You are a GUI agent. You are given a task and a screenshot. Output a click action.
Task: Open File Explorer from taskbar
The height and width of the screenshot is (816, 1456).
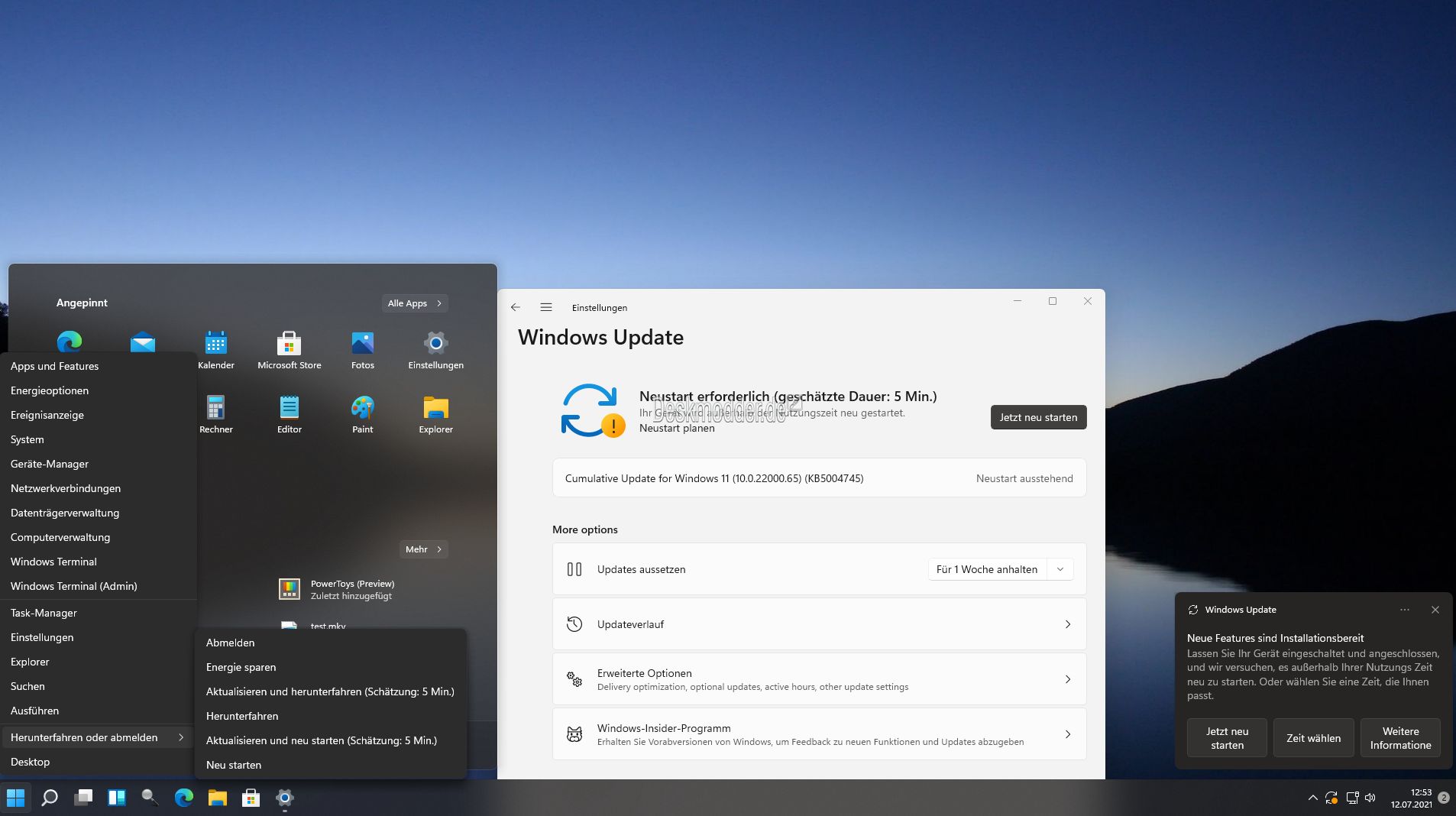pos(218,798)
